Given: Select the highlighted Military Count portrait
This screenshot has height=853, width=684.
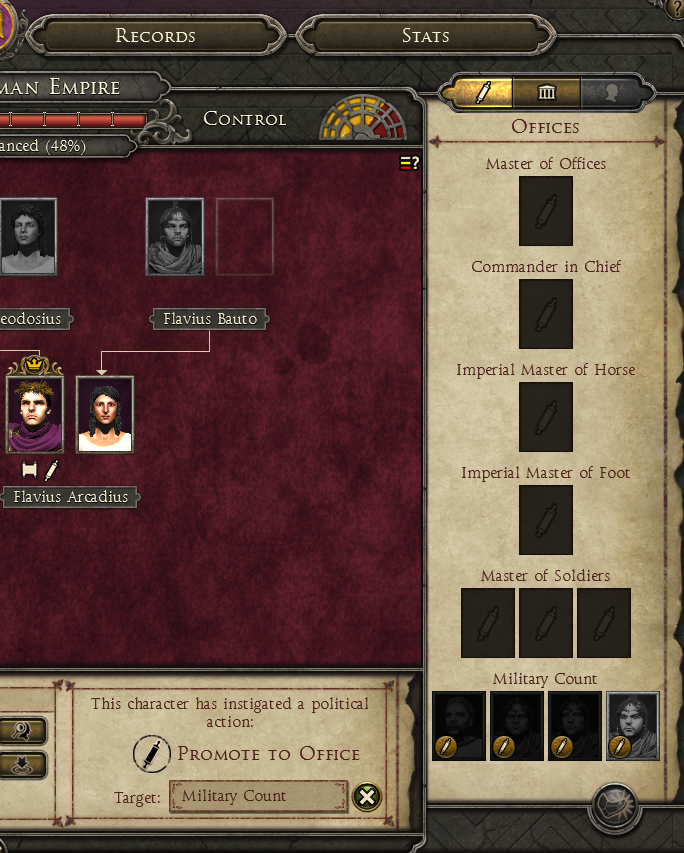Looking at the screenshot, I should (x=633, y=726).
